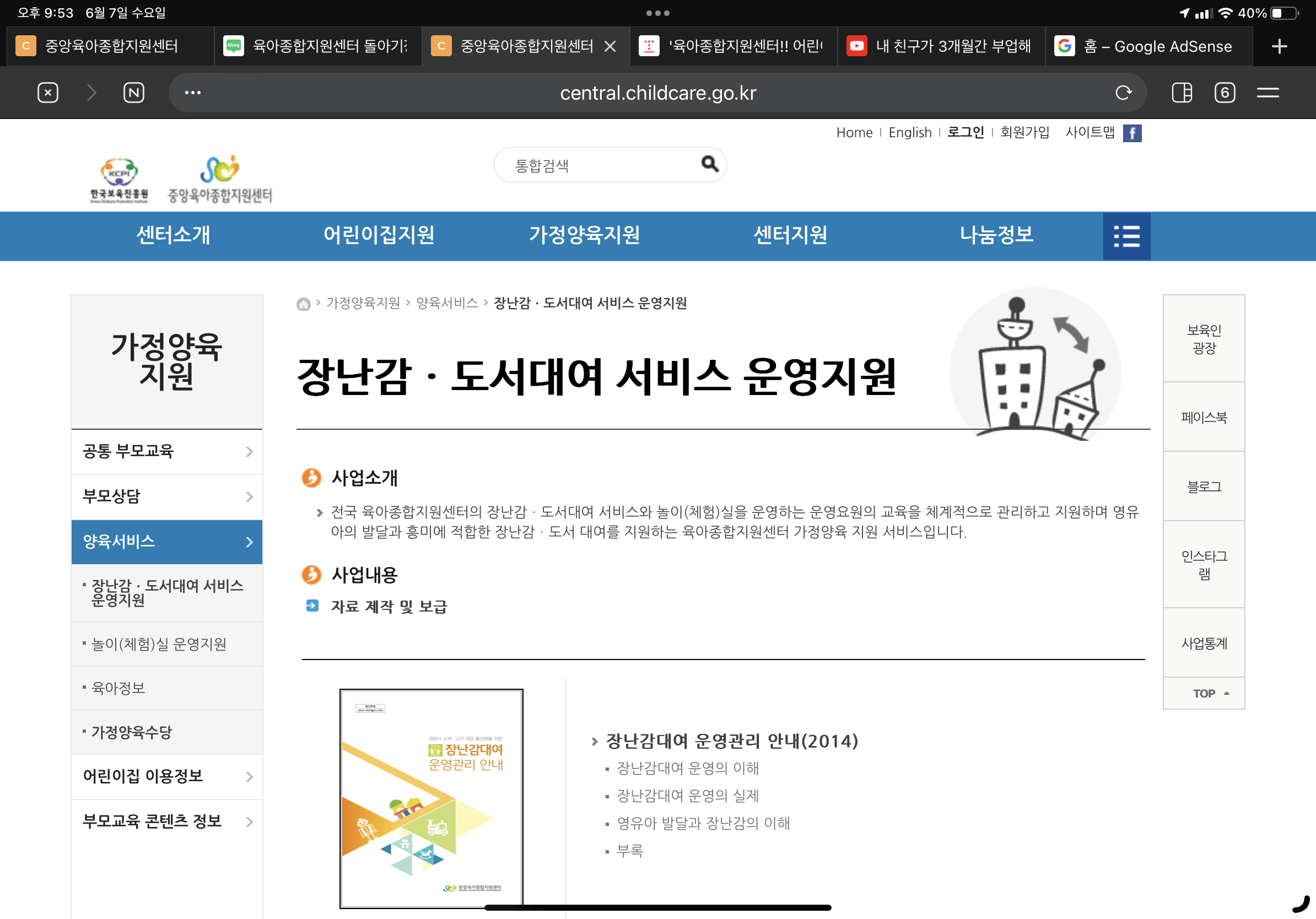The height and width of the screenshot is (919, 1316).
Task: Select 놀이(체험)실 운영지원 submenu item
Action: point(159,644)
